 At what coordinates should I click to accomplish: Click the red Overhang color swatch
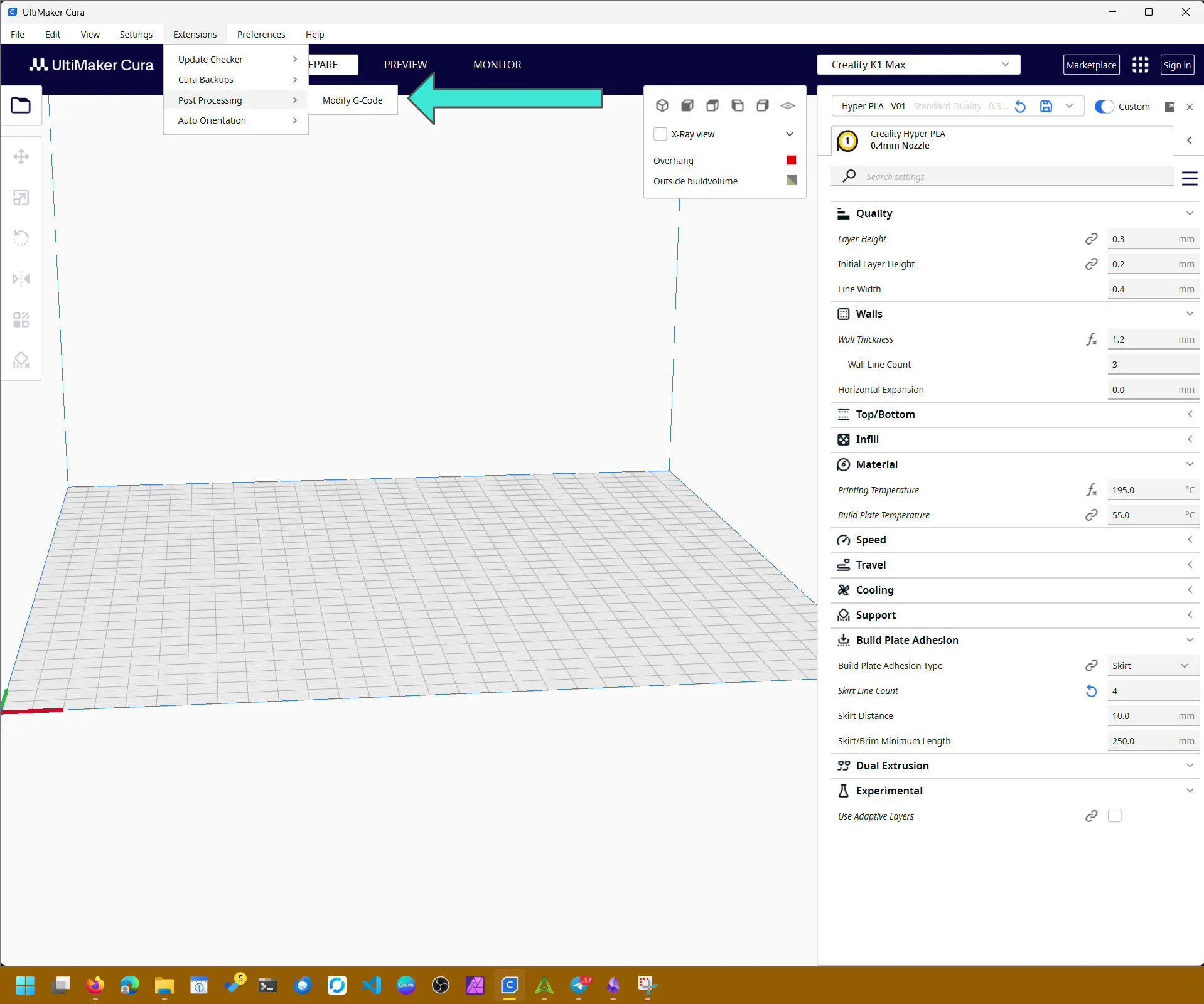click(x=792, y=161)
